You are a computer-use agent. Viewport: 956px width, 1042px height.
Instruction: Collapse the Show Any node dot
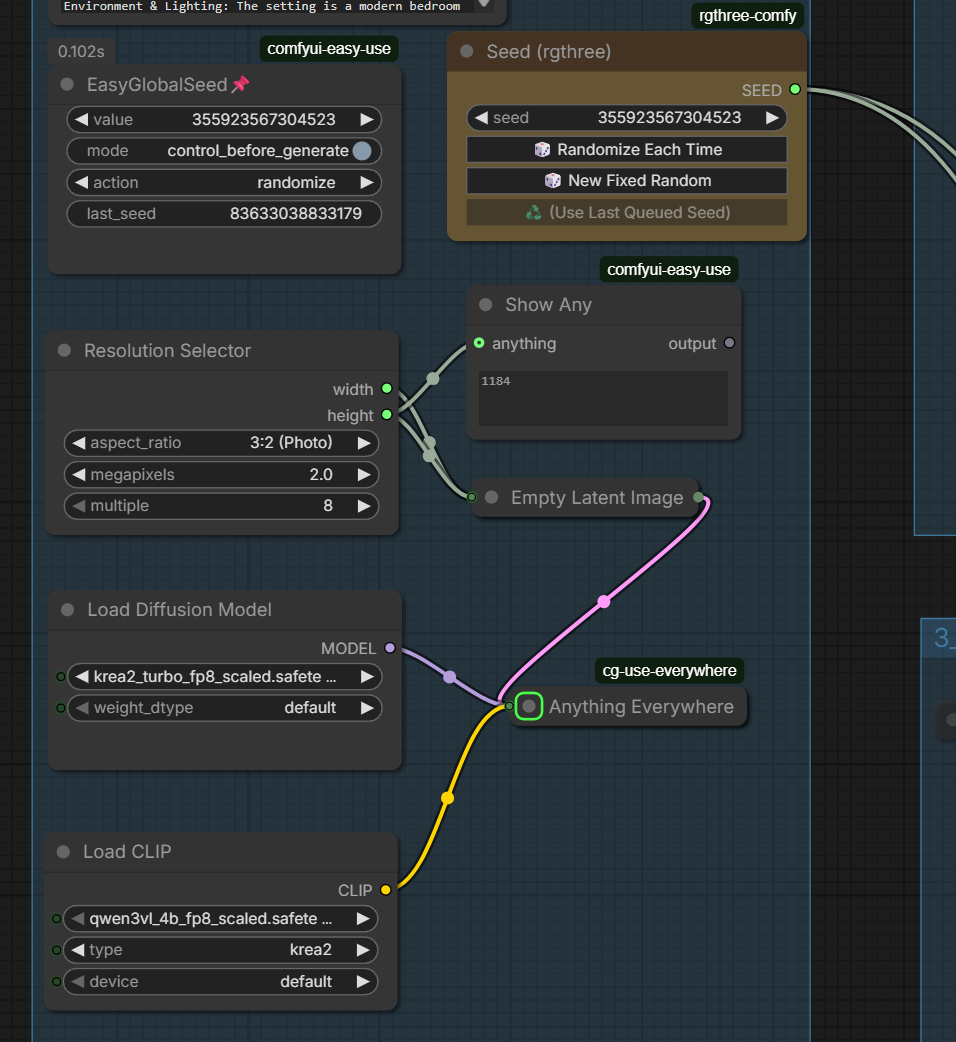point(486,304)
